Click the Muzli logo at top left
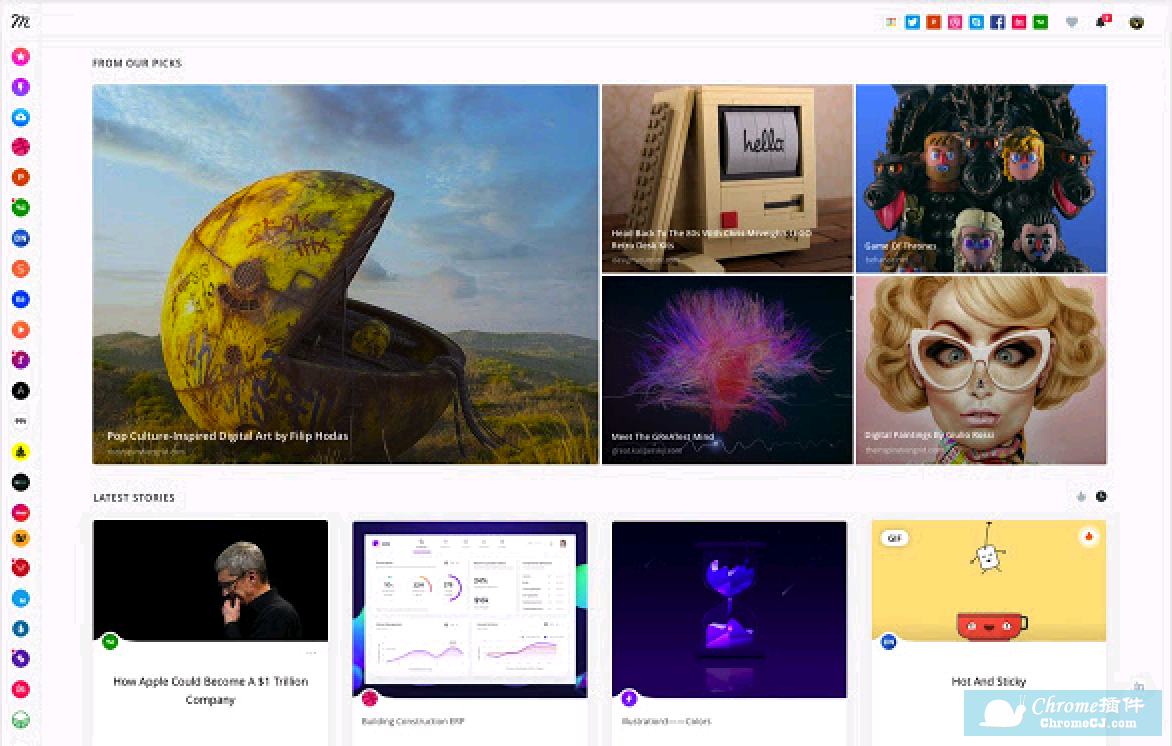 (21, 21)
